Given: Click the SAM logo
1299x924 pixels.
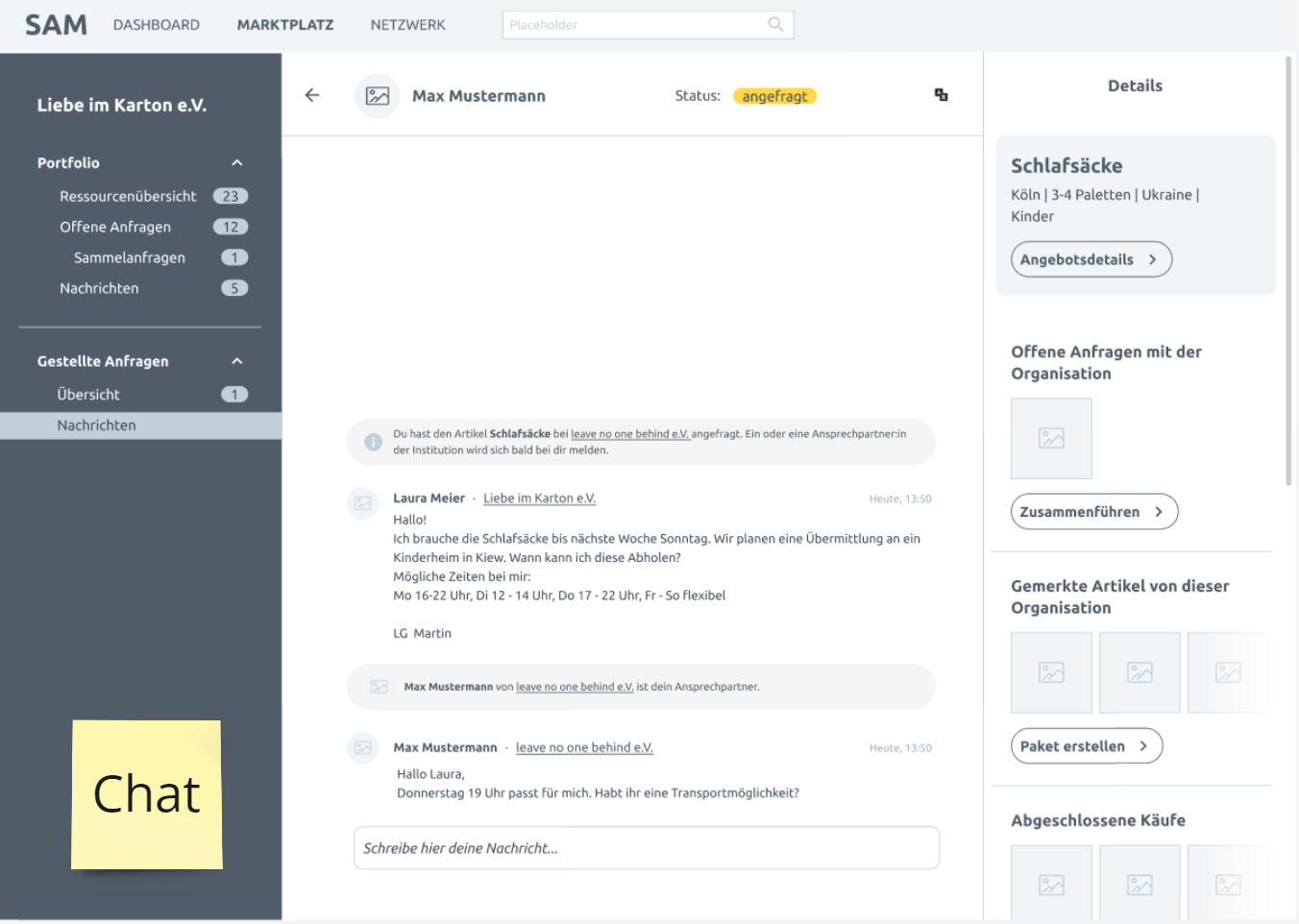Looking at the screenshot, I should (56, 25).
